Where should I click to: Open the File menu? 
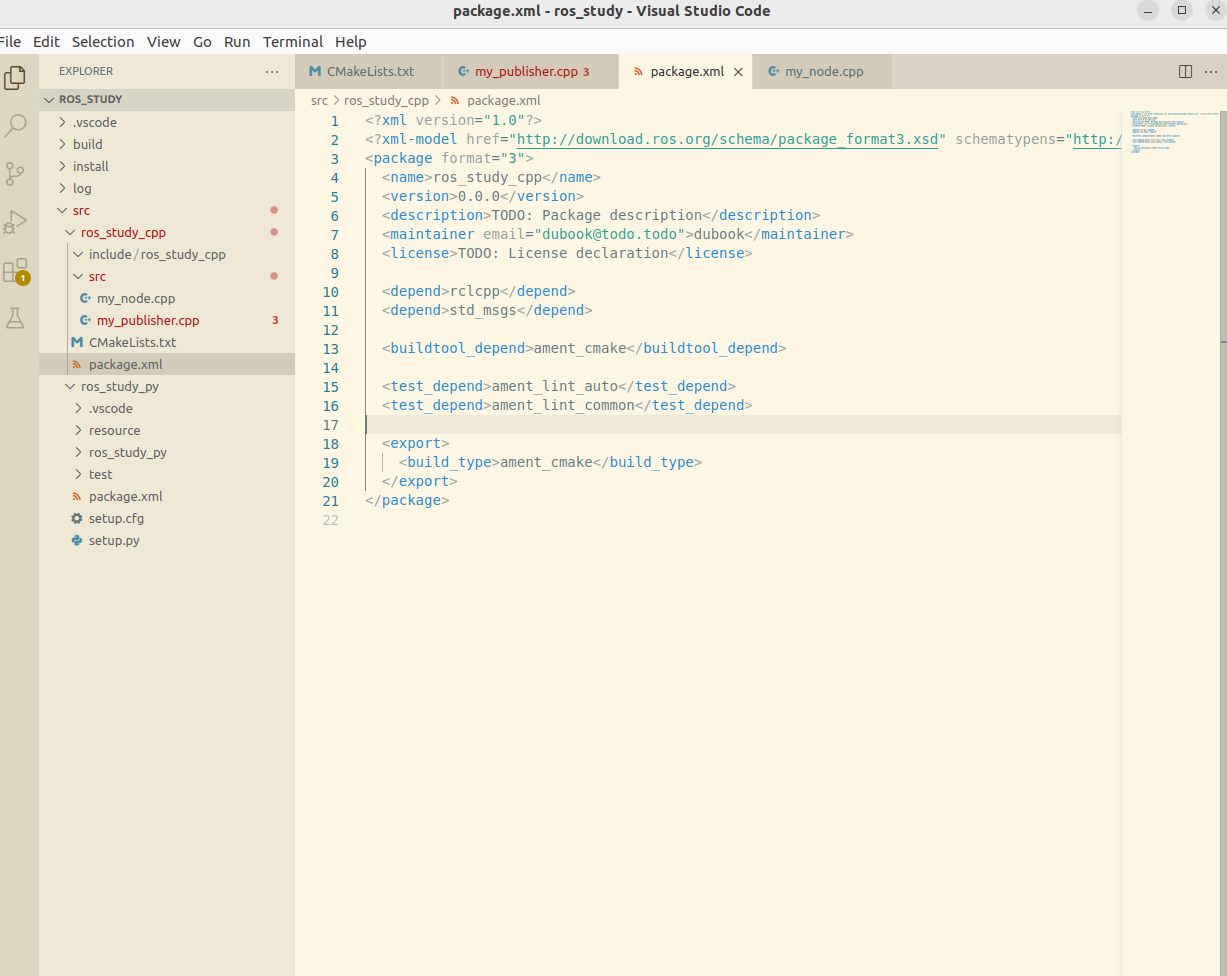coord(10,42)
